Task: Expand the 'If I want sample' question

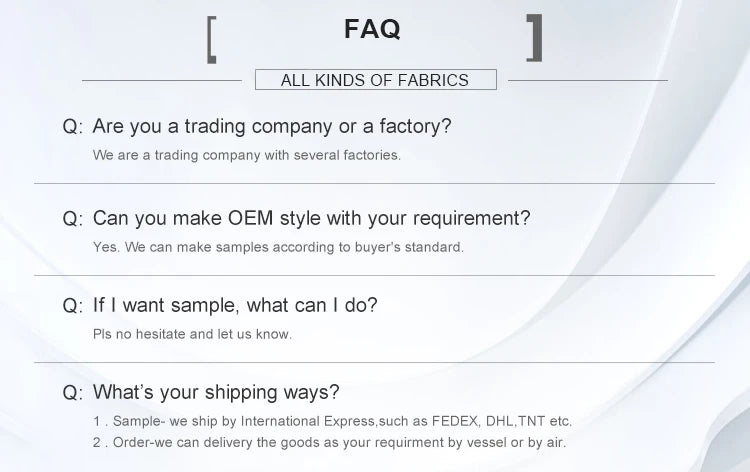Action: tap(235, 305)
